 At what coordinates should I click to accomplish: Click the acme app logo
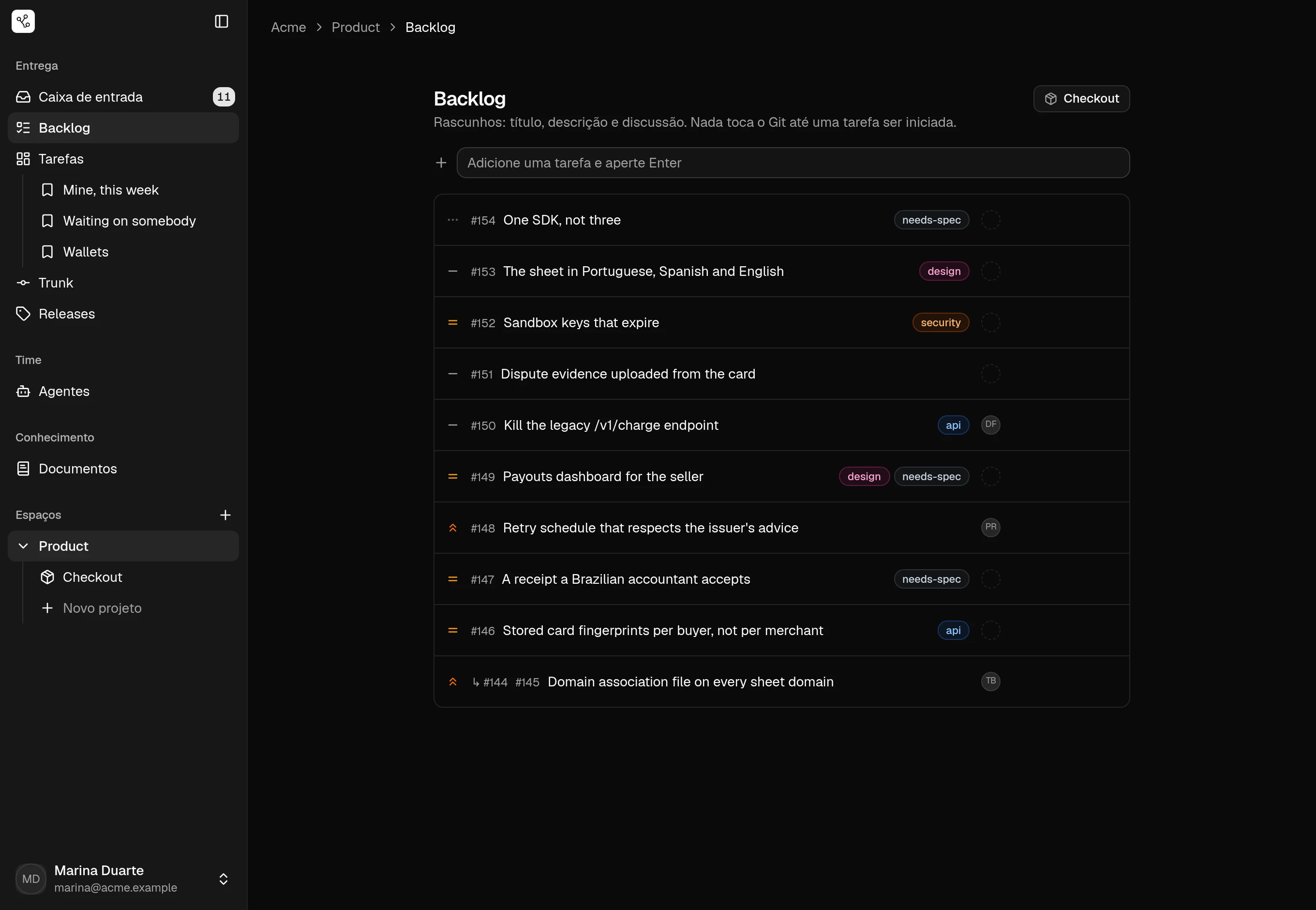[23, 22]
